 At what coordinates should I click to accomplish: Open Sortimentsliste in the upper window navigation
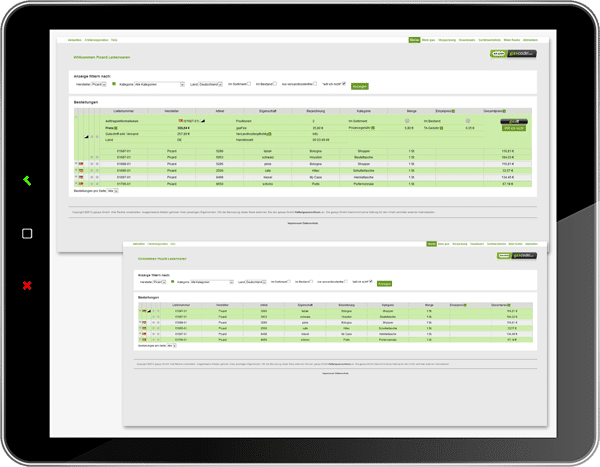coord(489,40)
